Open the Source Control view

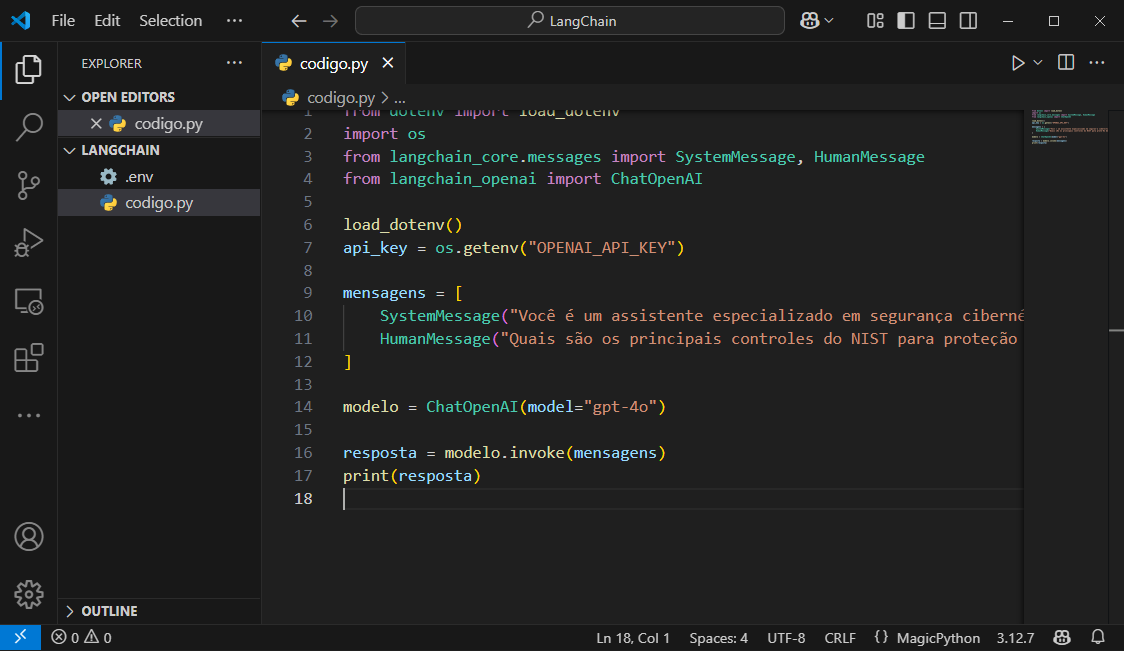29,185
